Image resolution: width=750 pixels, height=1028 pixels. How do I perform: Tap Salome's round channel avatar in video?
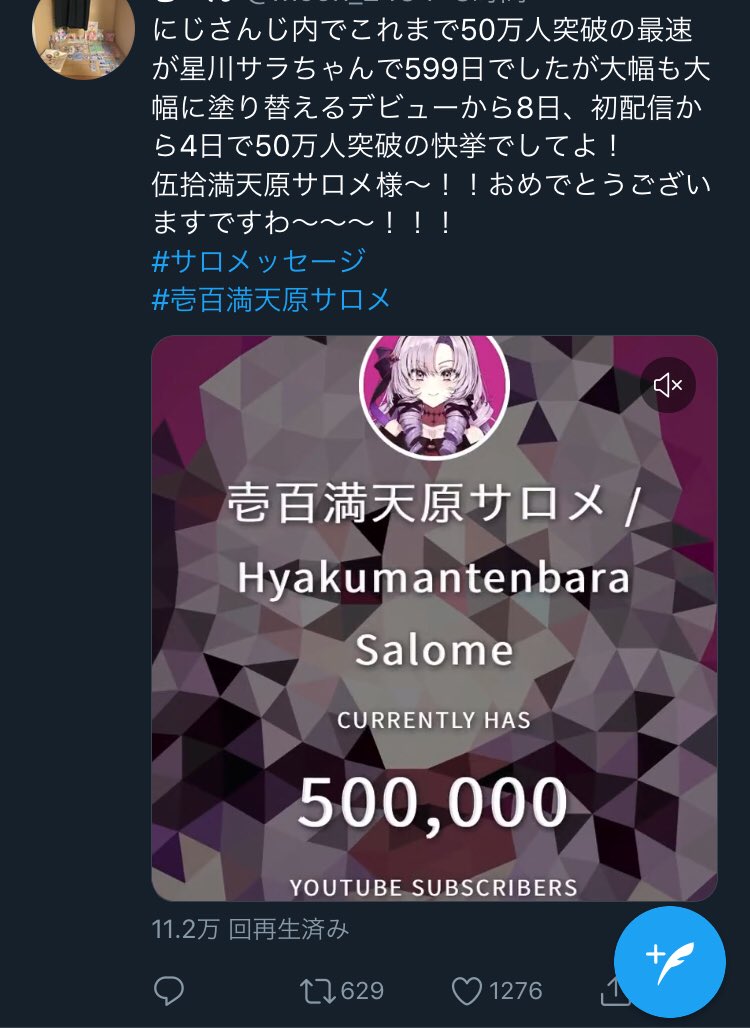coord(434,397)
